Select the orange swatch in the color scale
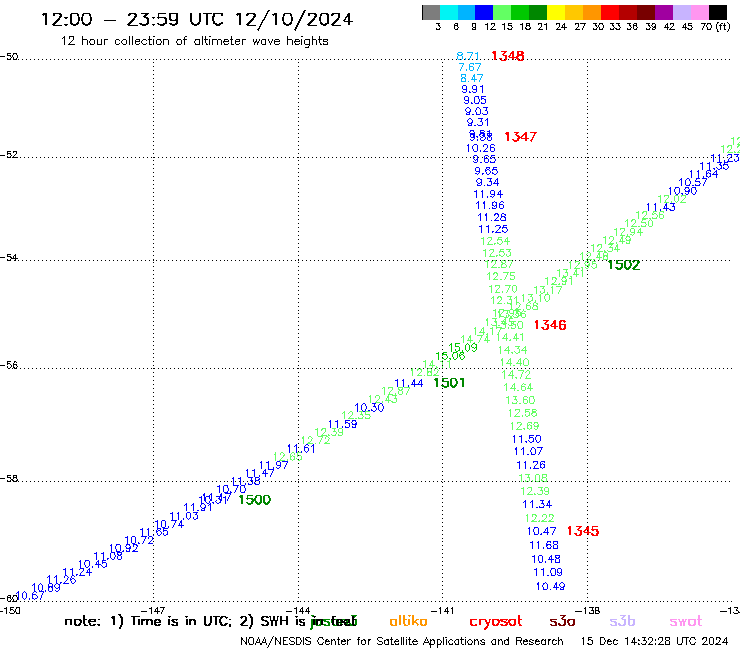740x650 pixels. tap(592, 12)
